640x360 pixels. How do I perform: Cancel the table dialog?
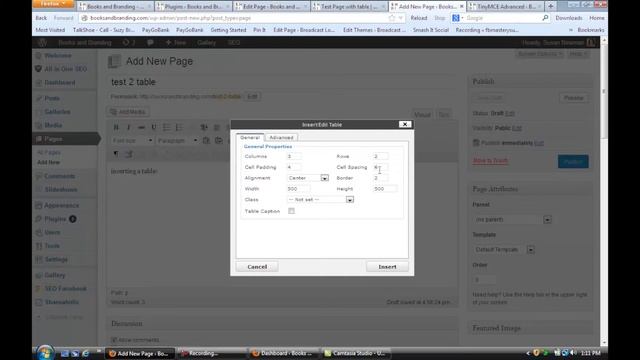[x=257, y=267]
